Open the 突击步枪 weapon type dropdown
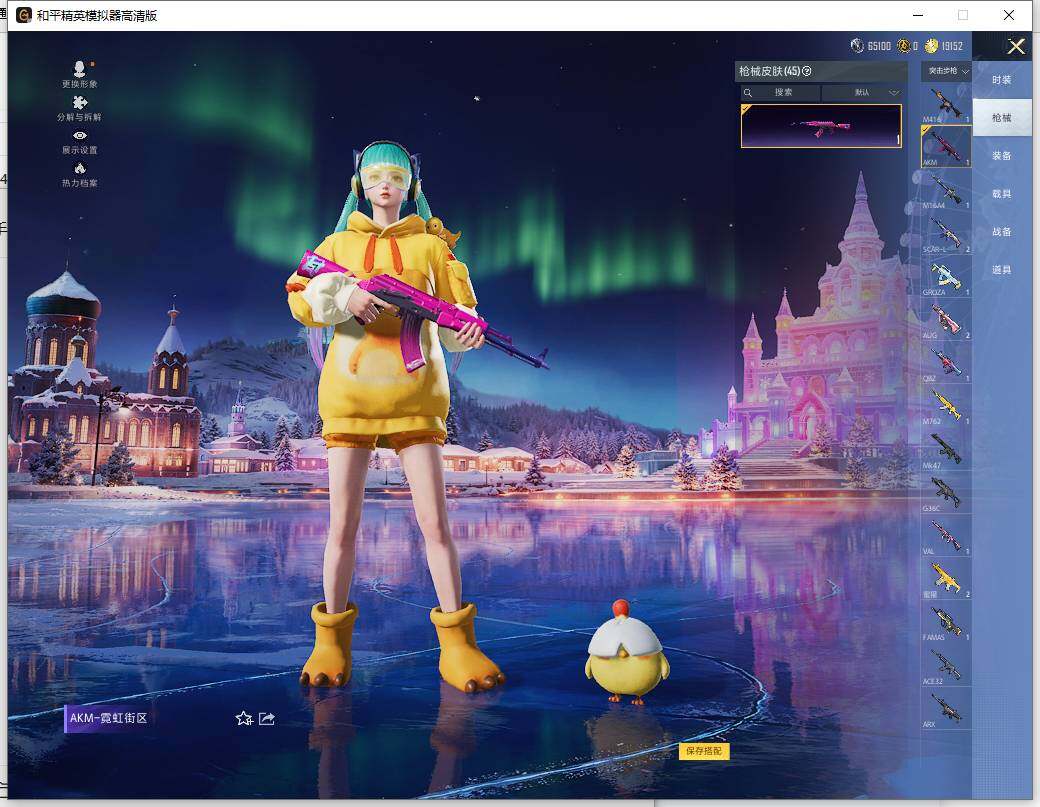The width and height of the screenshot is (1040, 807). 946,71
